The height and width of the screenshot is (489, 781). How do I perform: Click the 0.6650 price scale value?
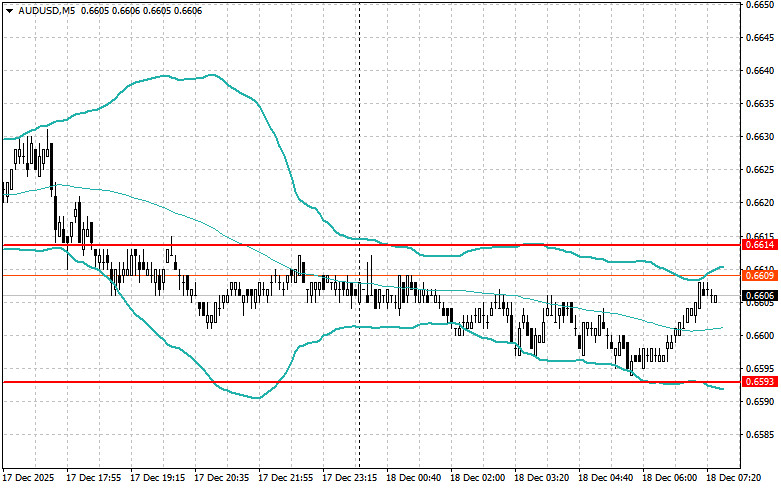click(x=760, y=4)
